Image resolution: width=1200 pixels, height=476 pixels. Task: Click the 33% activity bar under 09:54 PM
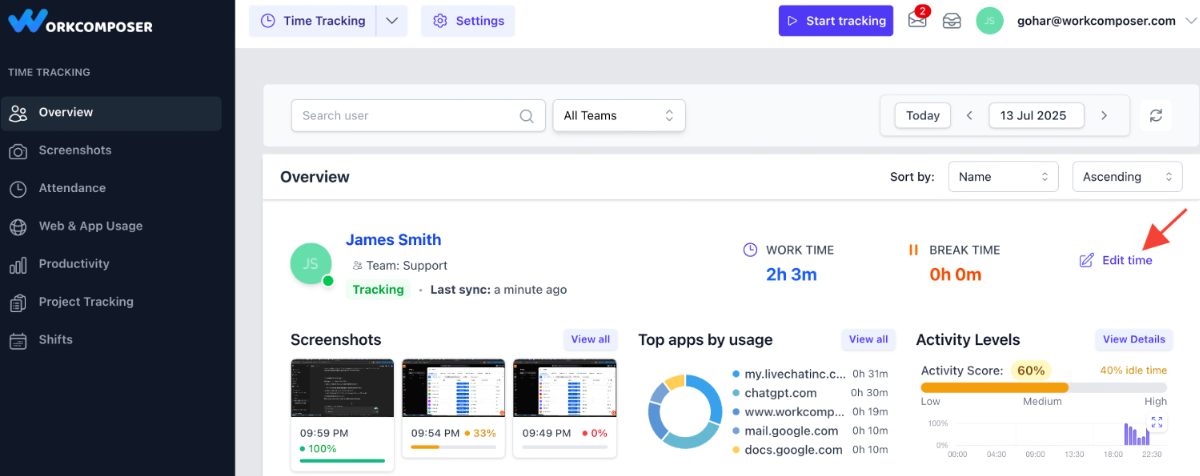pyautogui.click(x=454, y=447)
